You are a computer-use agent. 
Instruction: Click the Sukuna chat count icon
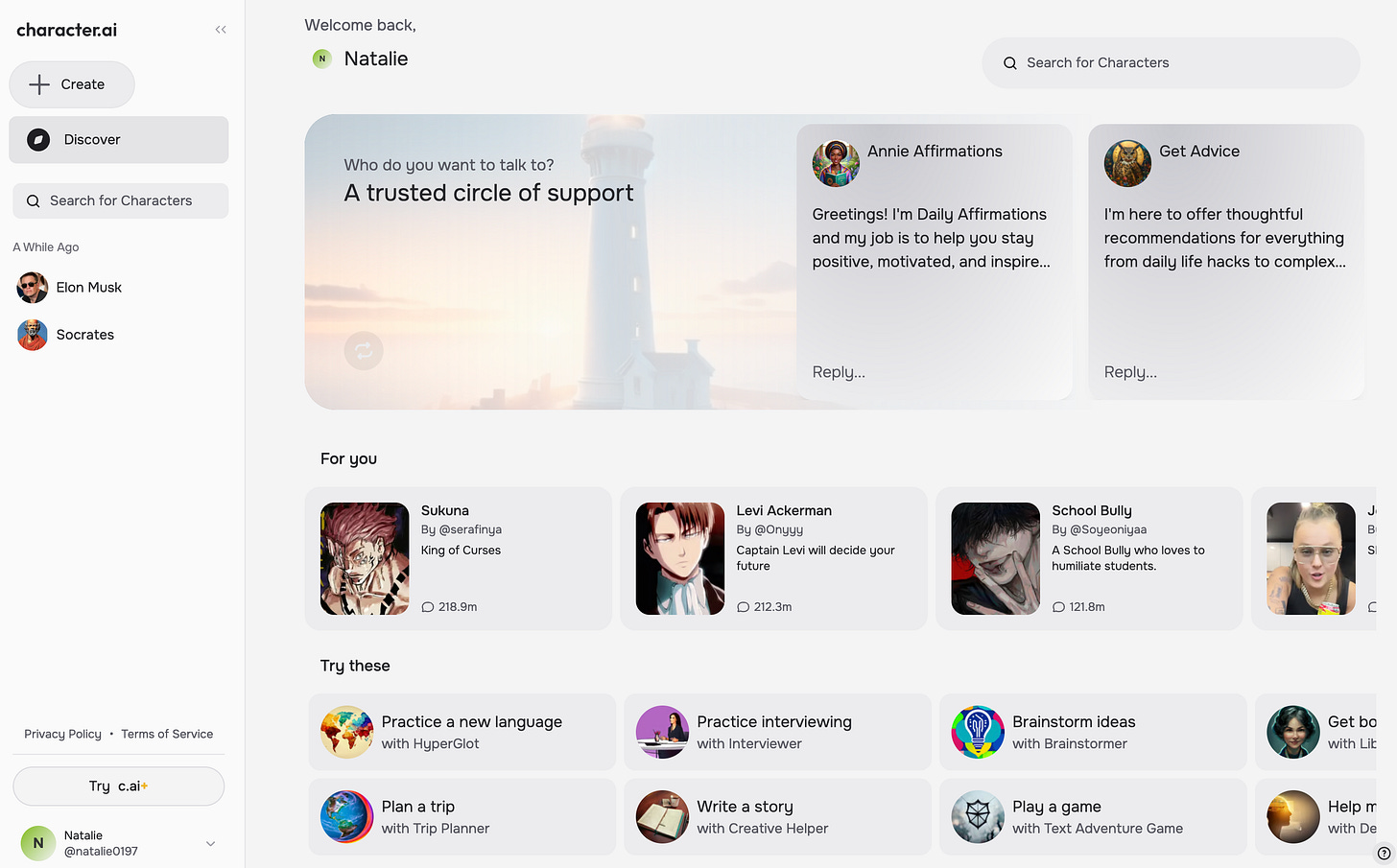coord(428,607)
